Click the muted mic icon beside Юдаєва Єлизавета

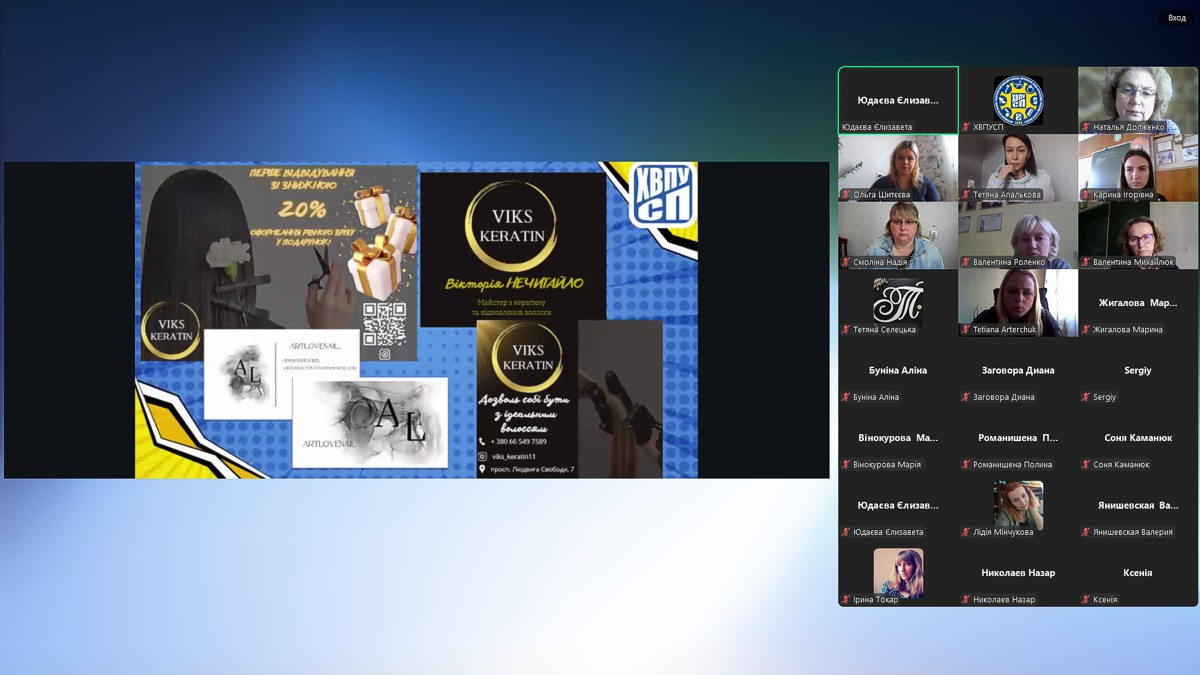click(x=846, y=532)
